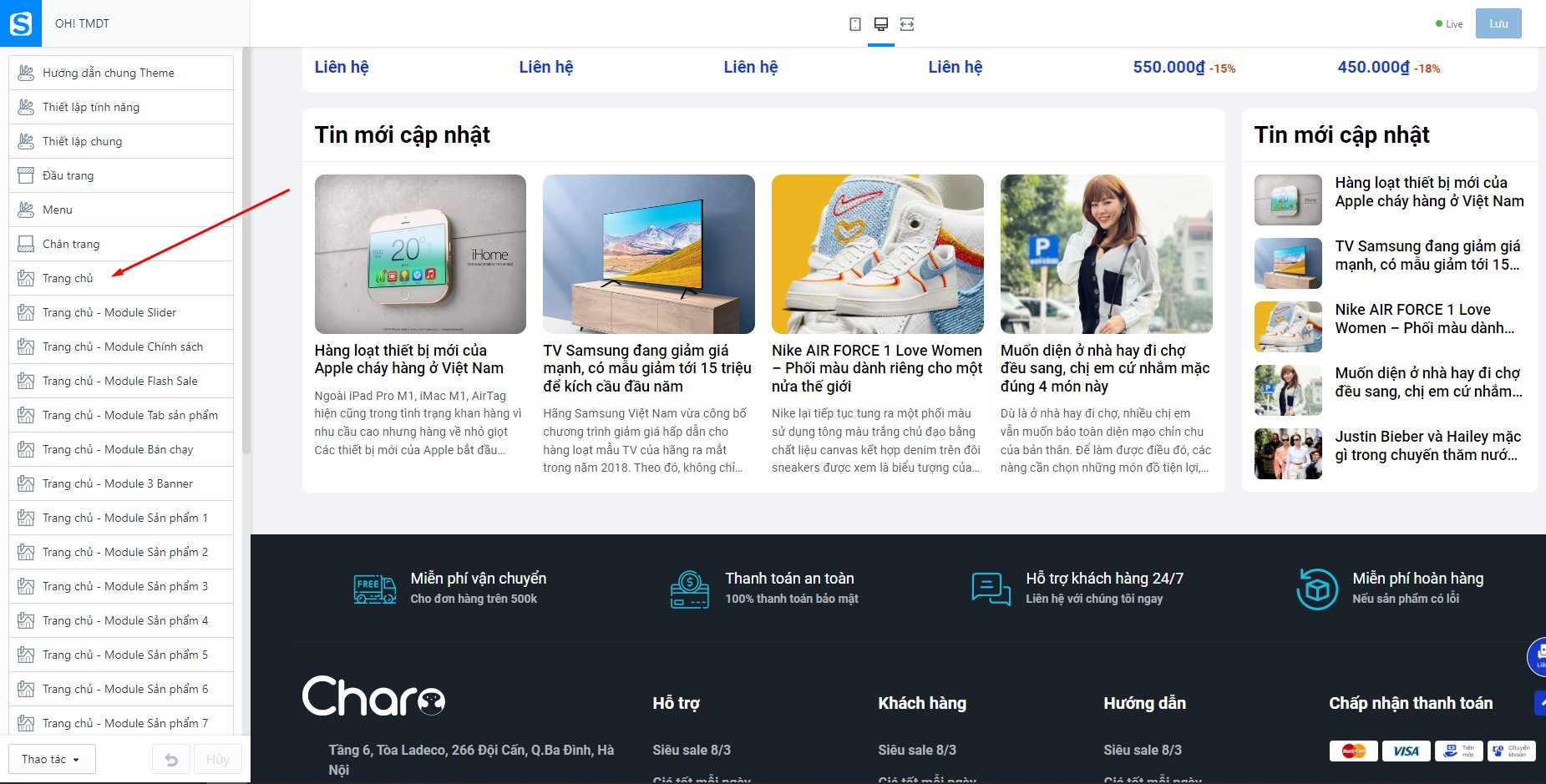Open Trang chủ - Module Sản phẩm 4
This screenshot has width=1546, height=784.
click(x=121, y=620)
